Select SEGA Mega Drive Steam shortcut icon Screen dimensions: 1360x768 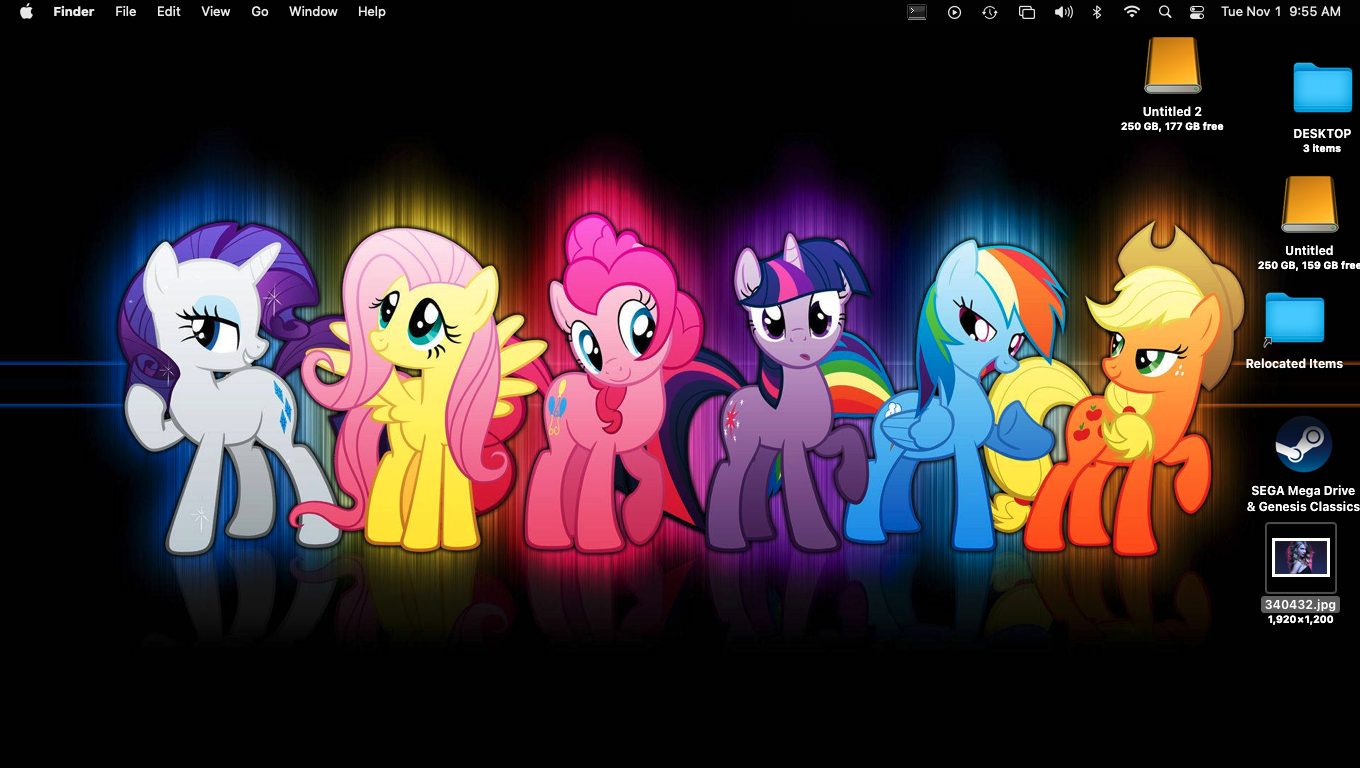pos(1303,445)
